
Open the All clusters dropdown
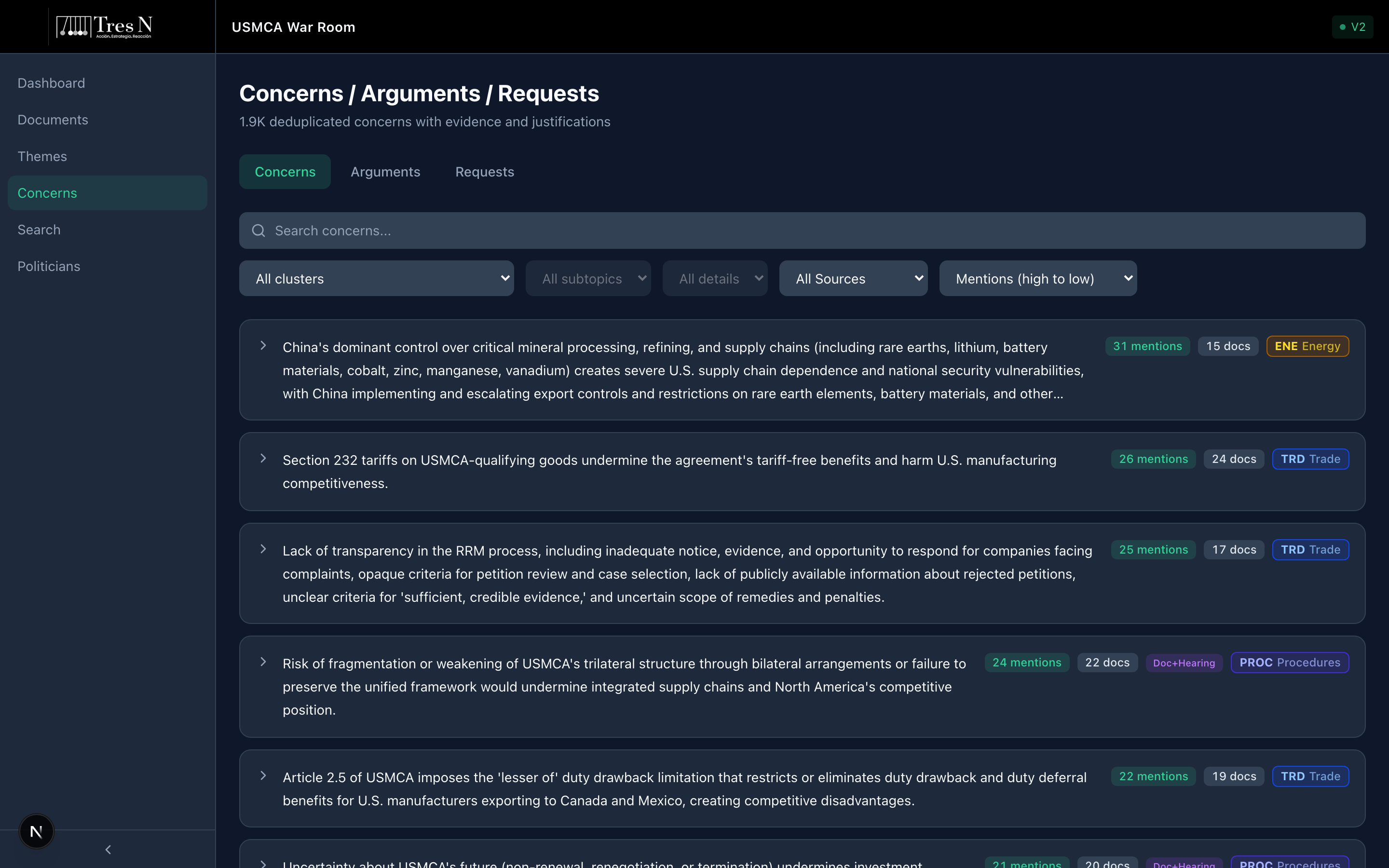[376, 278]
